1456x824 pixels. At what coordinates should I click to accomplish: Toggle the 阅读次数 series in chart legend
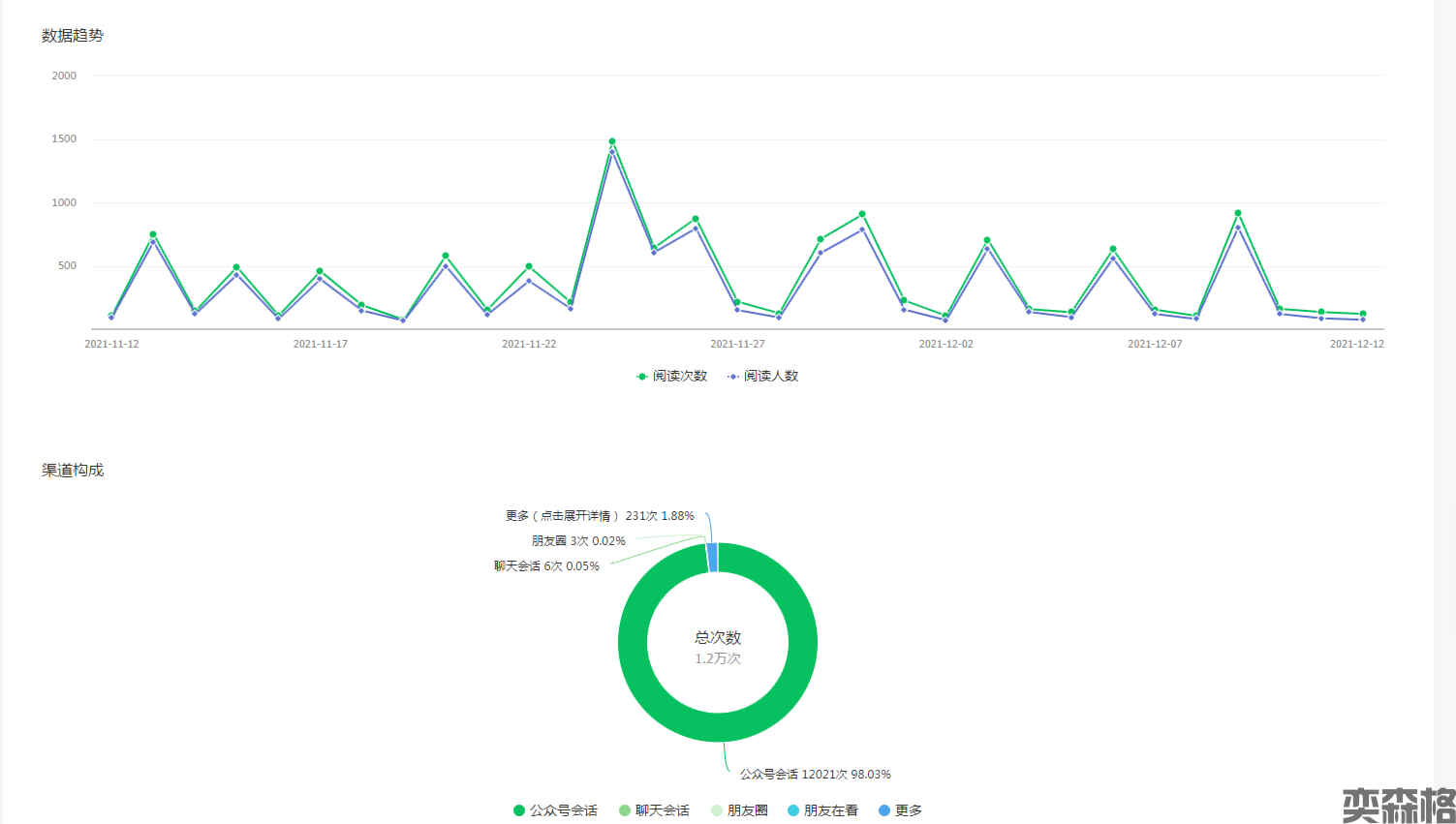(671, 376)
